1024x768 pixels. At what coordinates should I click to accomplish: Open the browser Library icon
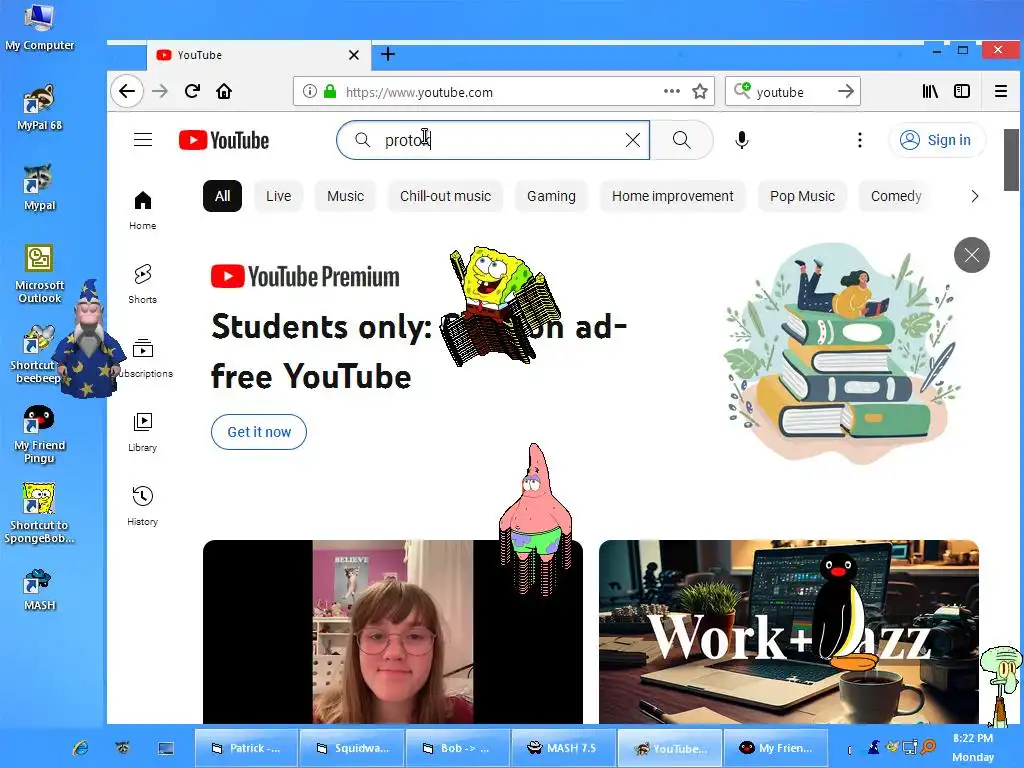pyautogui.click(x=930, y=91)
